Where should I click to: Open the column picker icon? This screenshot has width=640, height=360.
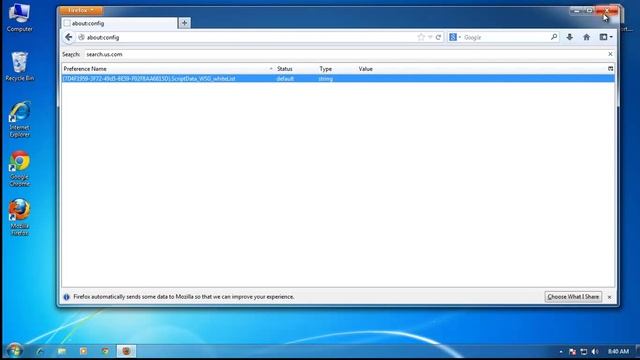tap(611, 69)
